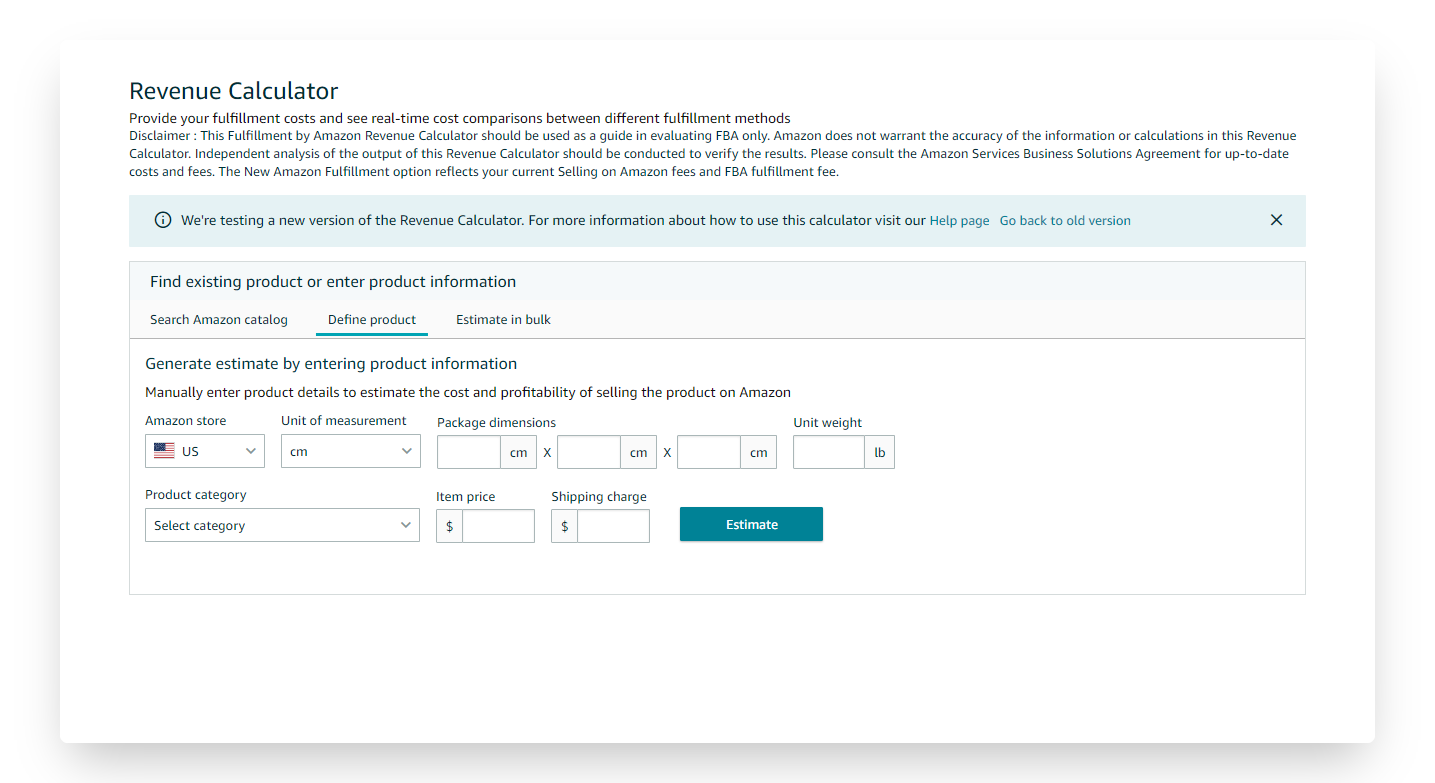1435x783 pixels.
Task: Open the Amazon store selector
Action: pos(204,450)
